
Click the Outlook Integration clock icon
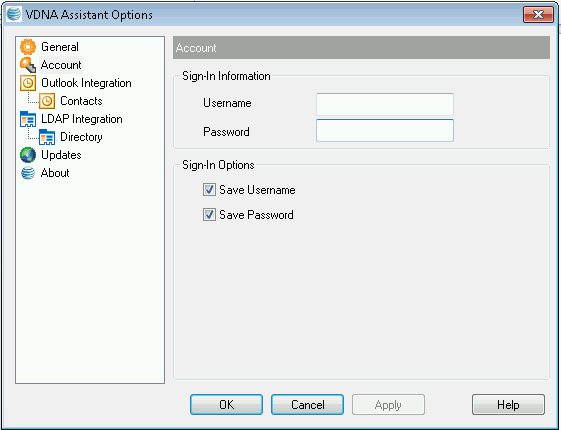(28, 83)
